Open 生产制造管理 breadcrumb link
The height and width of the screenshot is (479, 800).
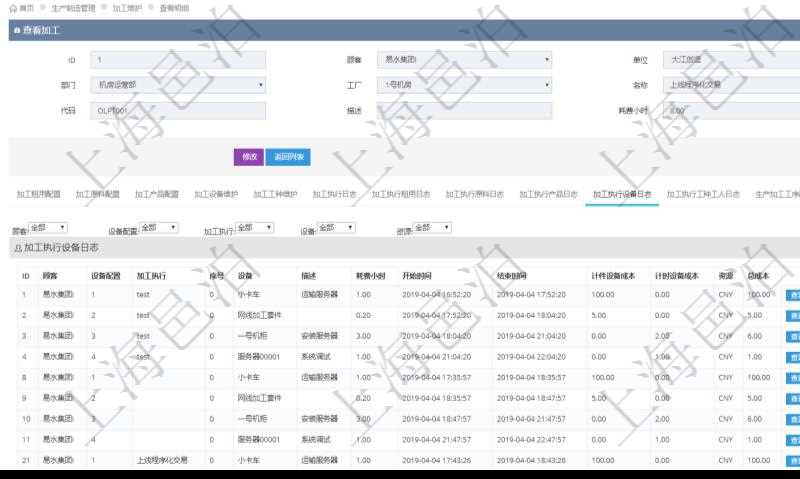tap(73, 8)
